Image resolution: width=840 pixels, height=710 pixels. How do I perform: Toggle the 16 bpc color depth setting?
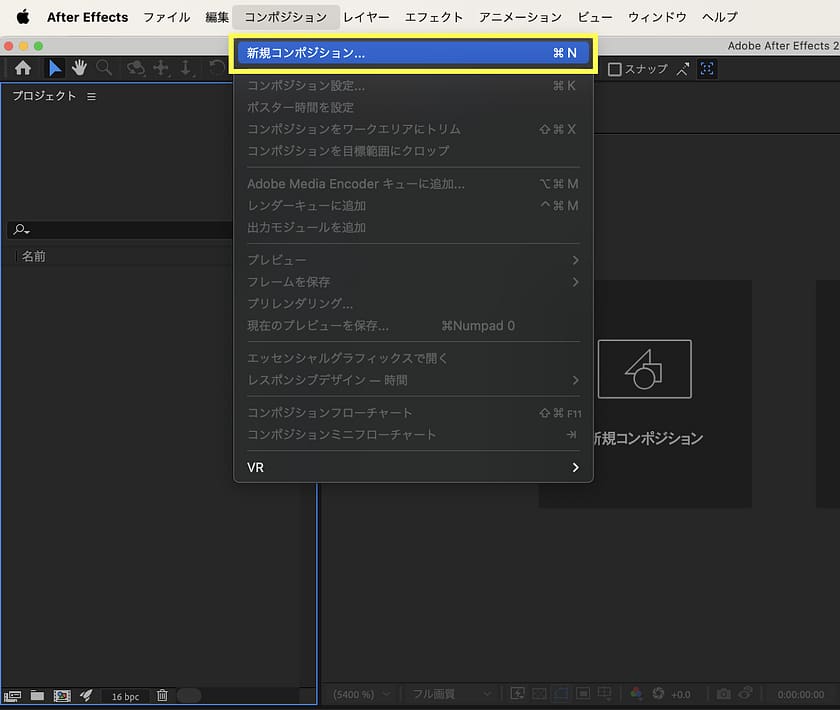click(x=125, y=696)
